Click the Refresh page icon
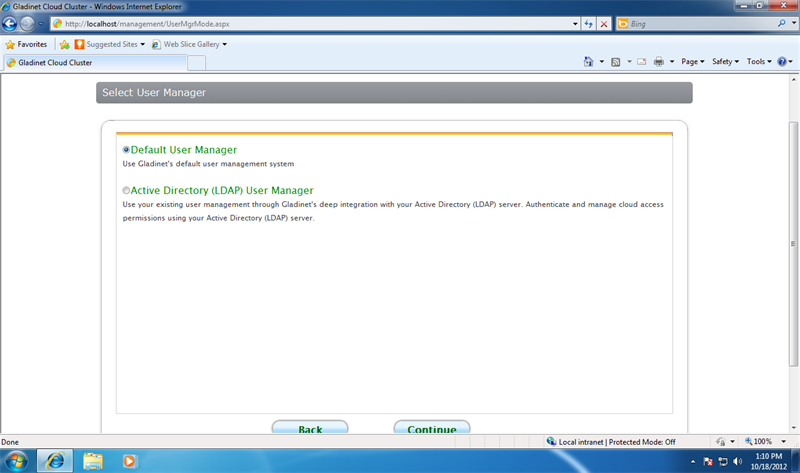 click(x=588, y=24)
